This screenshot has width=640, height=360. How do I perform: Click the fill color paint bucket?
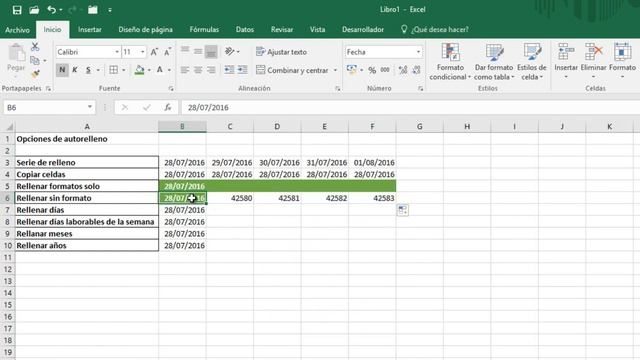click(139, 70)
